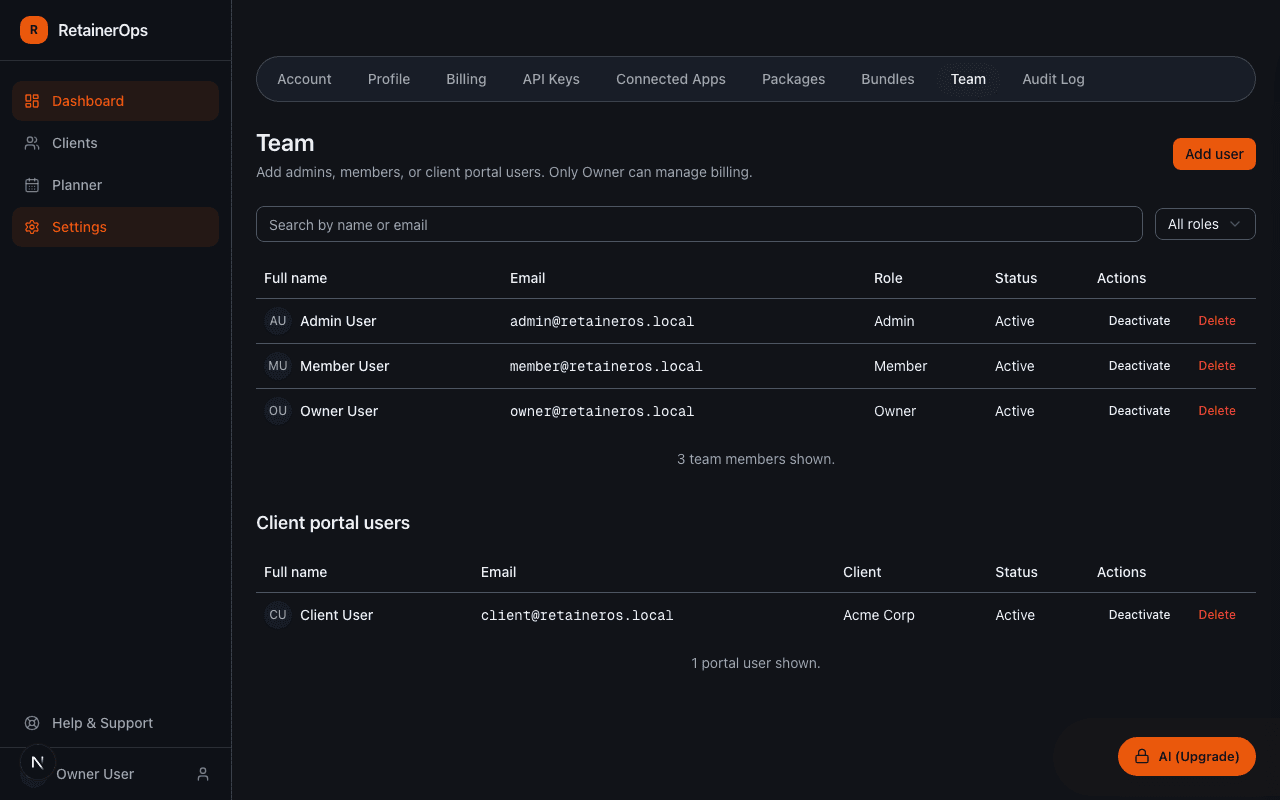
Task: Click the user profile icon beside Owner User
Action: [203, 774]
